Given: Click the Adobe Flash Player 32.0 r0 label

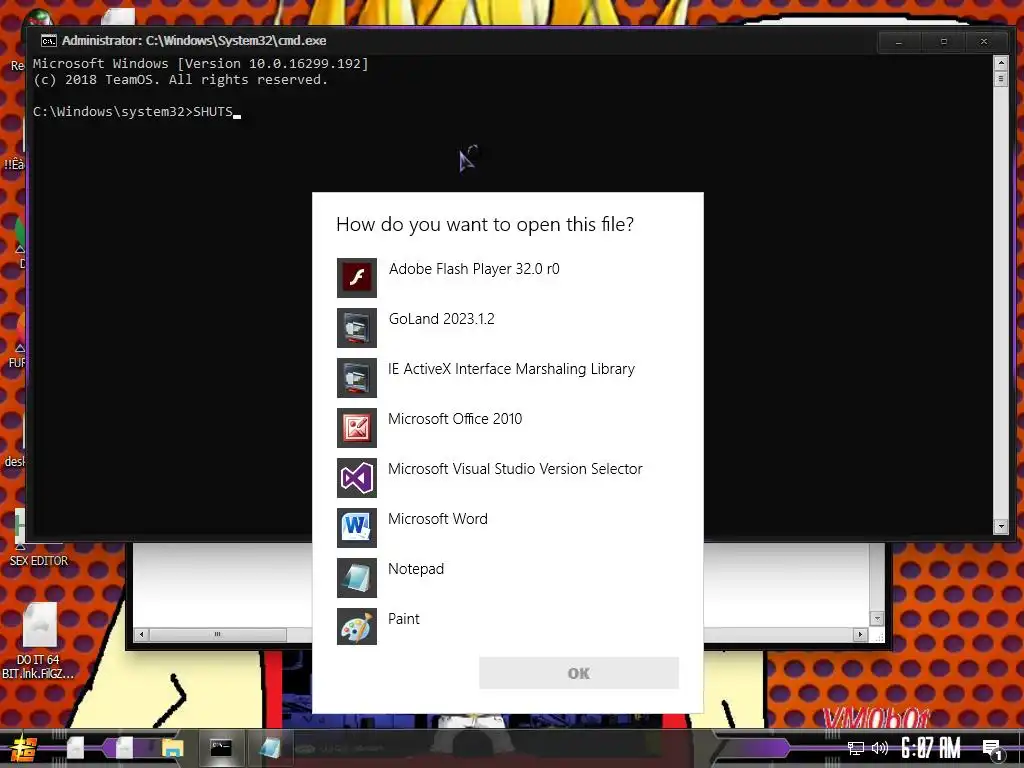Looking at the screenshot, I should point(474,269).
